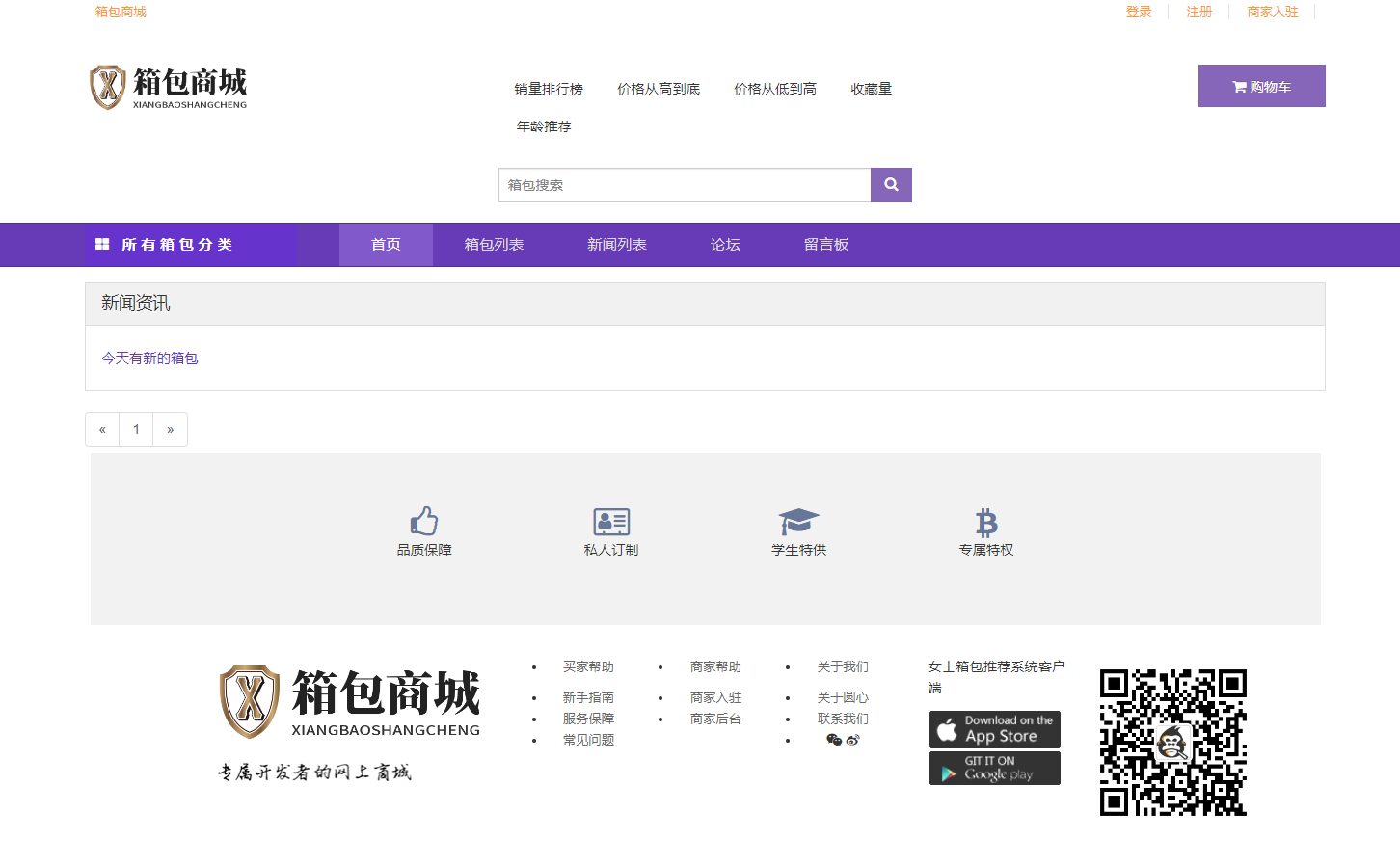1400x841 pixels.
Task: Click the 专属开发者的网上商城 slogan
Action: [314, 772]
